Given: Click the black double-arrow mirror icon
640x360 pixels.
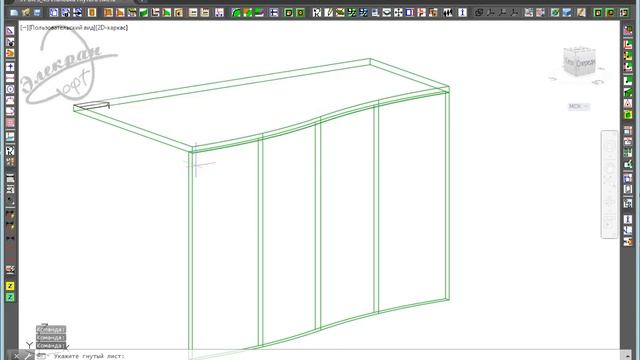Looking at the screenshot, I should tap(448, 13).
